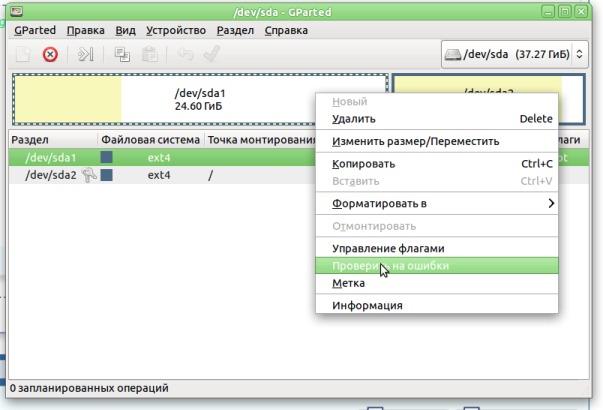Image resolution: width=603 pixels, height=410 pixels.
Task: Click the red Delete partition toolbar icon
Action: click(x=50, y=54)
